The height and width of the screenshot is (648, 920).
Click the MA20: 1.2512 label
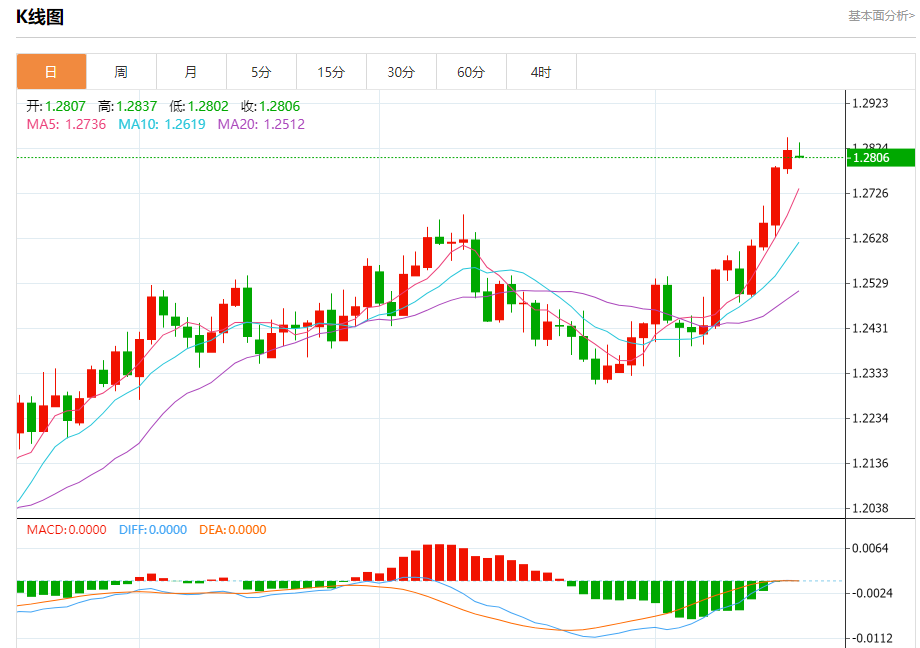(x=261, y=124)
